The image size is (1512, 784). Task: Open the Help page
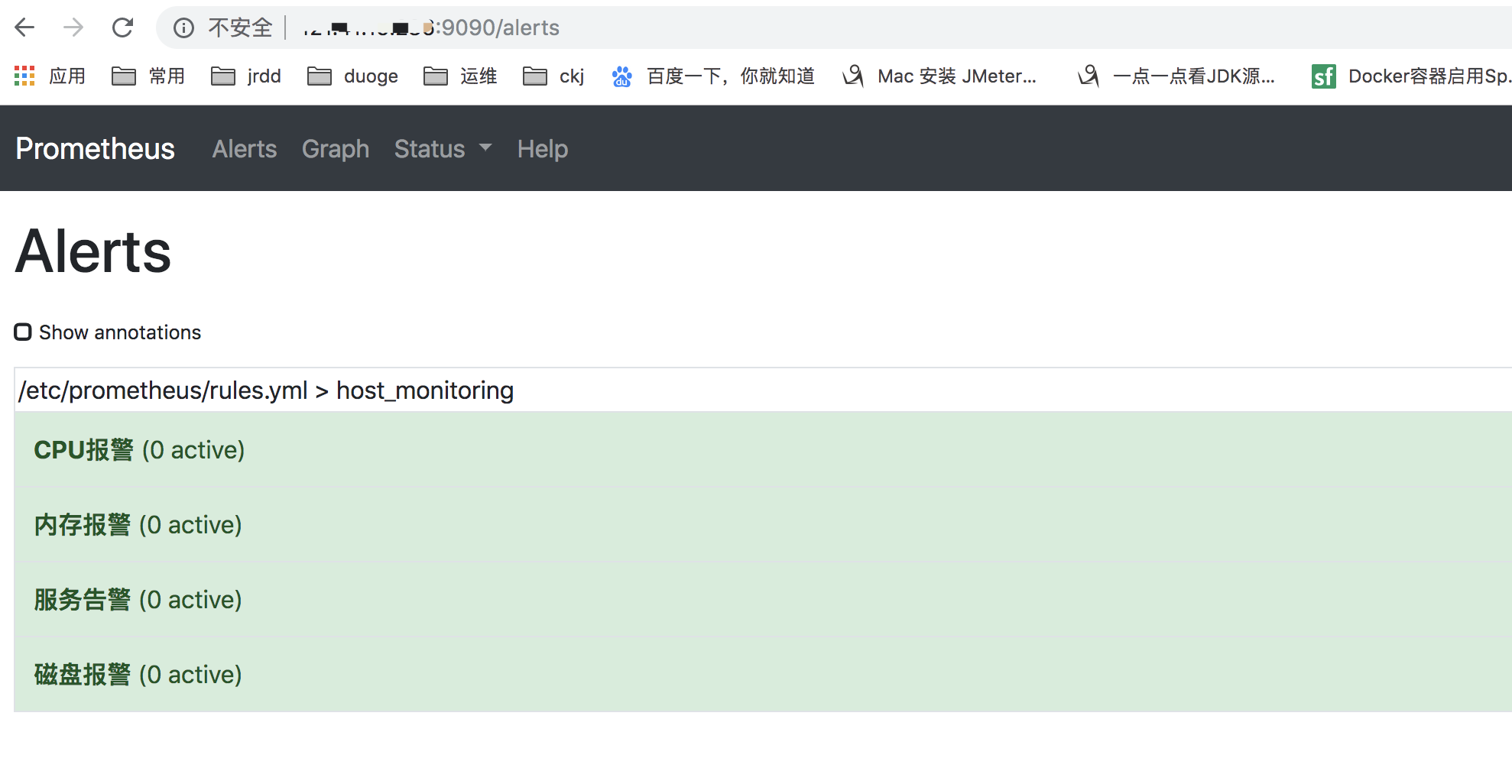click(542, 149)
